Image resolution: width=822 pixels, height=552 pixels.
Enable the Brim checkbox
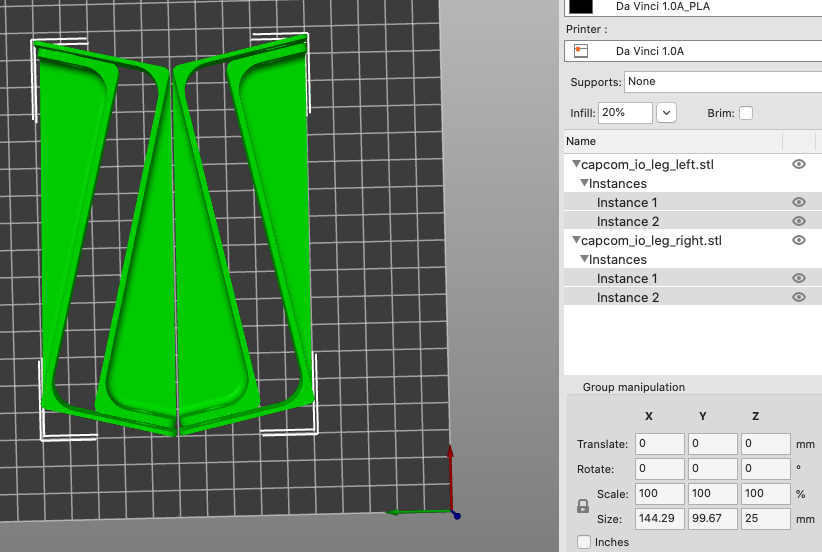point(745,113)
